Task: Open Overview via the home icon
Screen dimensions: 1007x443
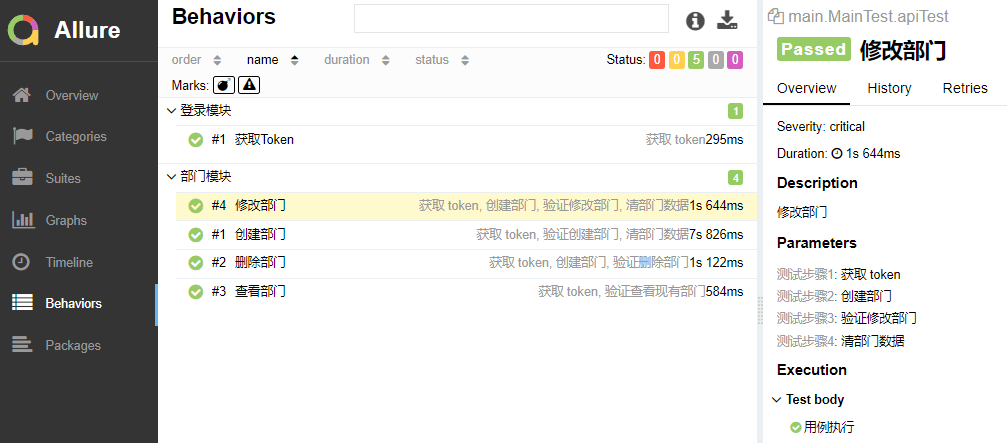Action: (x=22, y=95)
